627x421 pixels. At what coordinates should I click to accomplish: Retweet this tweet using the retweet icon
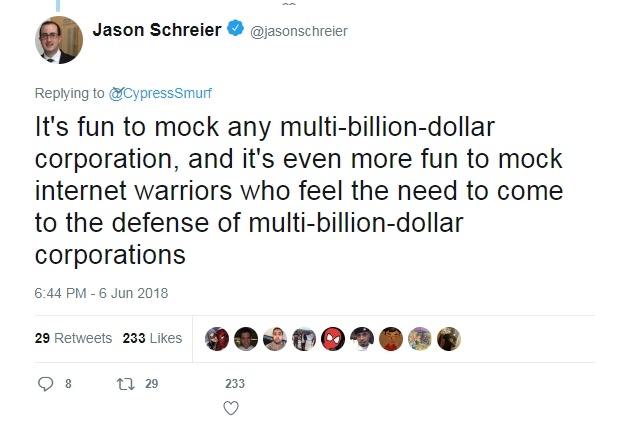(x=124, y=384)
